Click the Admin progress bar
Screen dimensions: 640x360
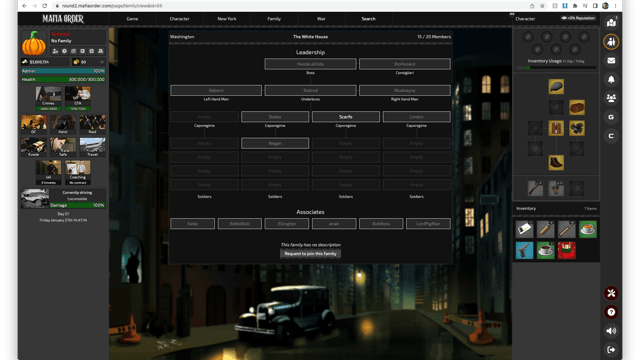coord(63,71)
